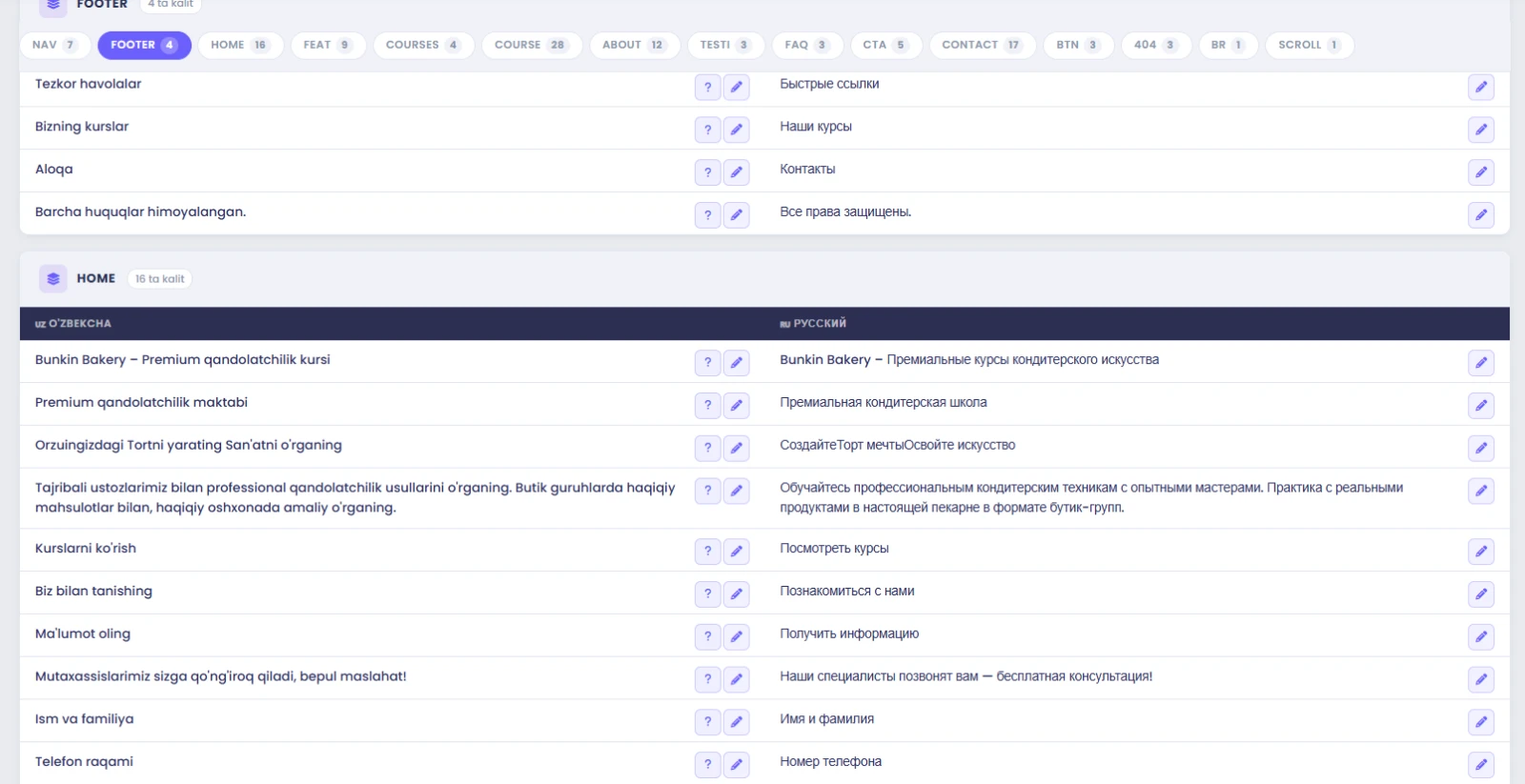The image size is (1525, 784).
Task: Edit Uzbek text 'Kurslarni ko'rish'
Action: pos(736,552)
